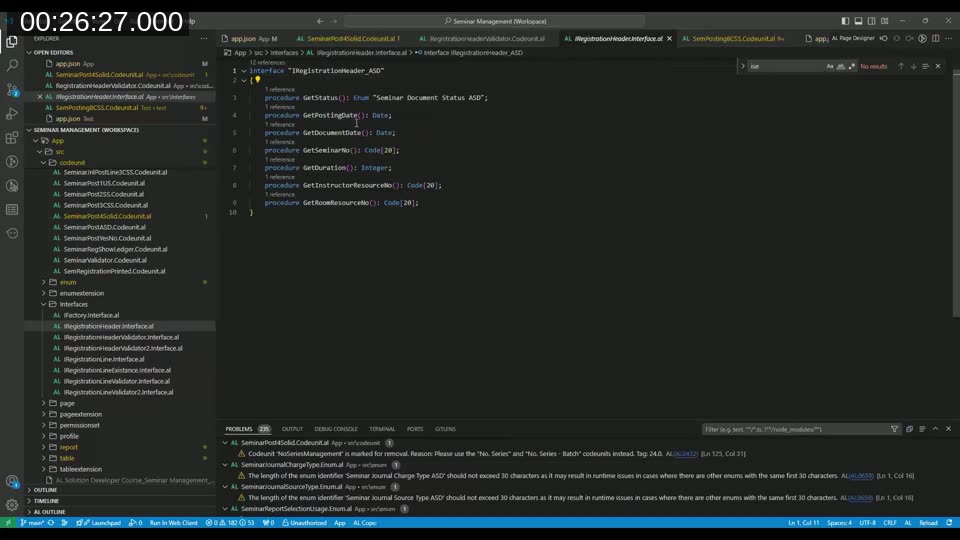Viewport: 960px width, 540px height.
Task: Open the Source Control view
Action: tap(12, 89)
